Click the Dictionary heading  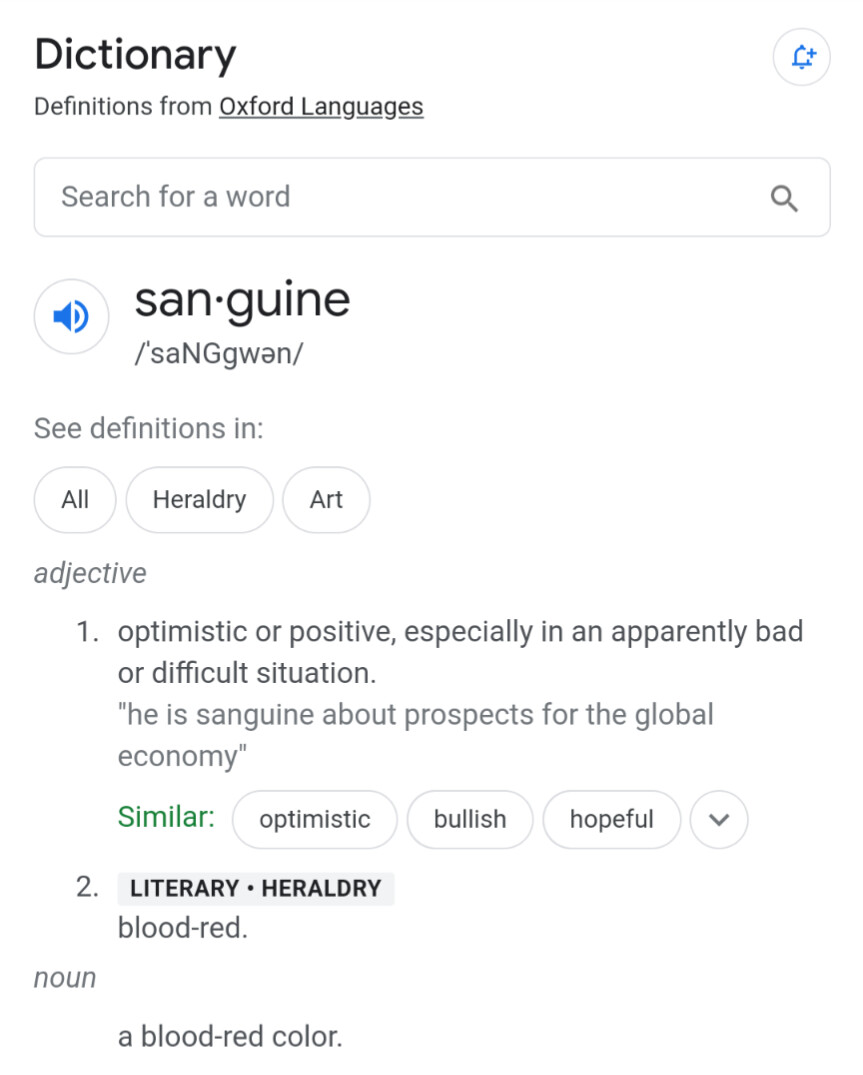(x=135, y=55)
